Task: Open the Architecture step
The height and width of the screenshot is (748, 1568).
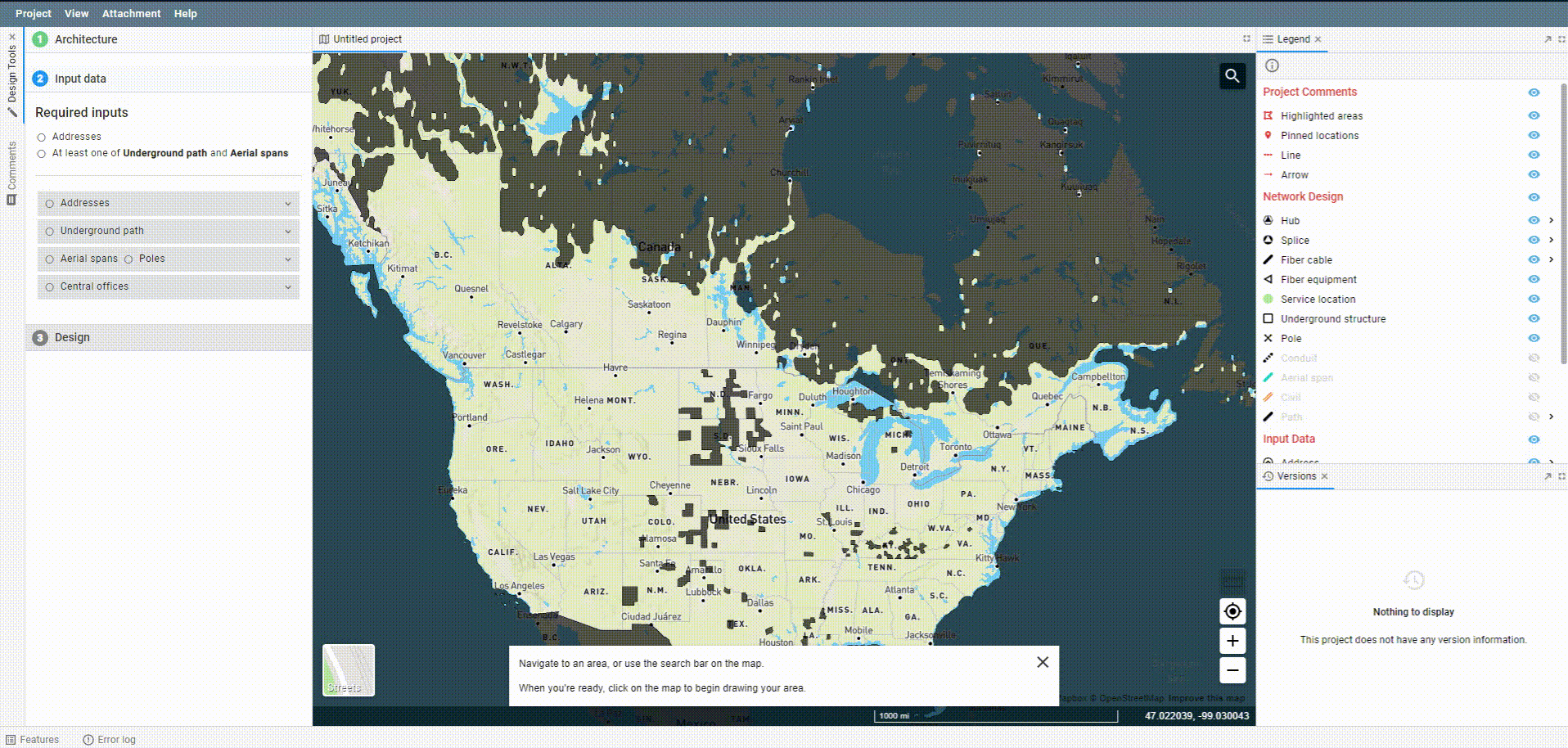Action: [x=169, y=39]
